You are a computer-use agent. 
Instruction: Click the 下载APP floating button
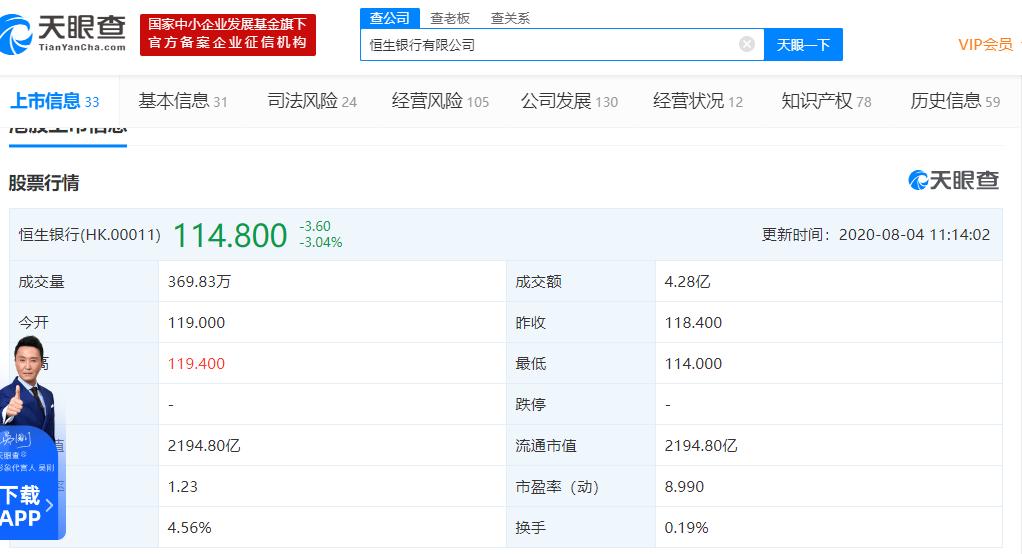[x=28, y=506]
